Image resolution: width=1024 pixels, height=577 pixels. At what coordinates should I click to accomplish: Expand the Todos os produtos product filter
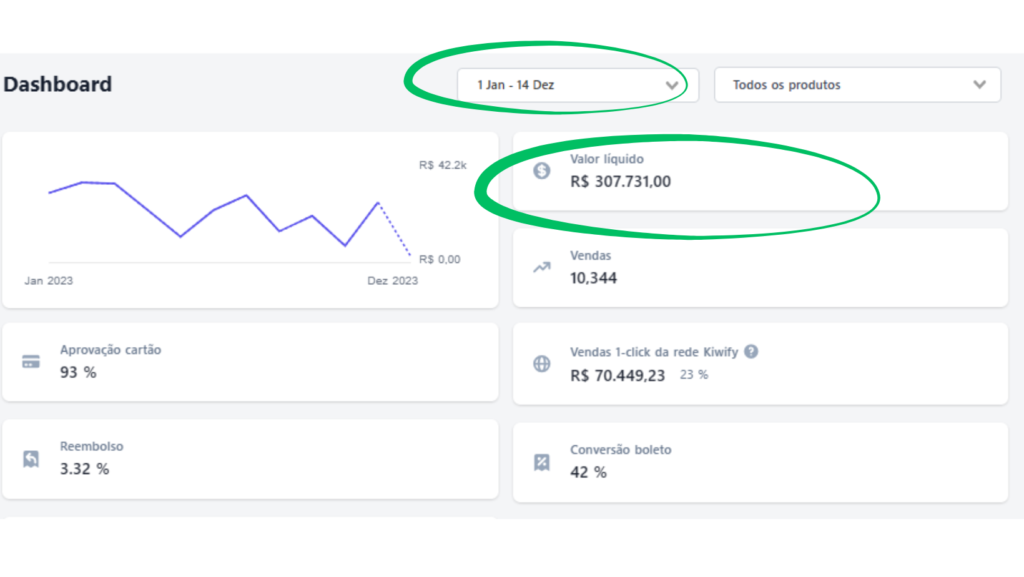coord(856,85)
